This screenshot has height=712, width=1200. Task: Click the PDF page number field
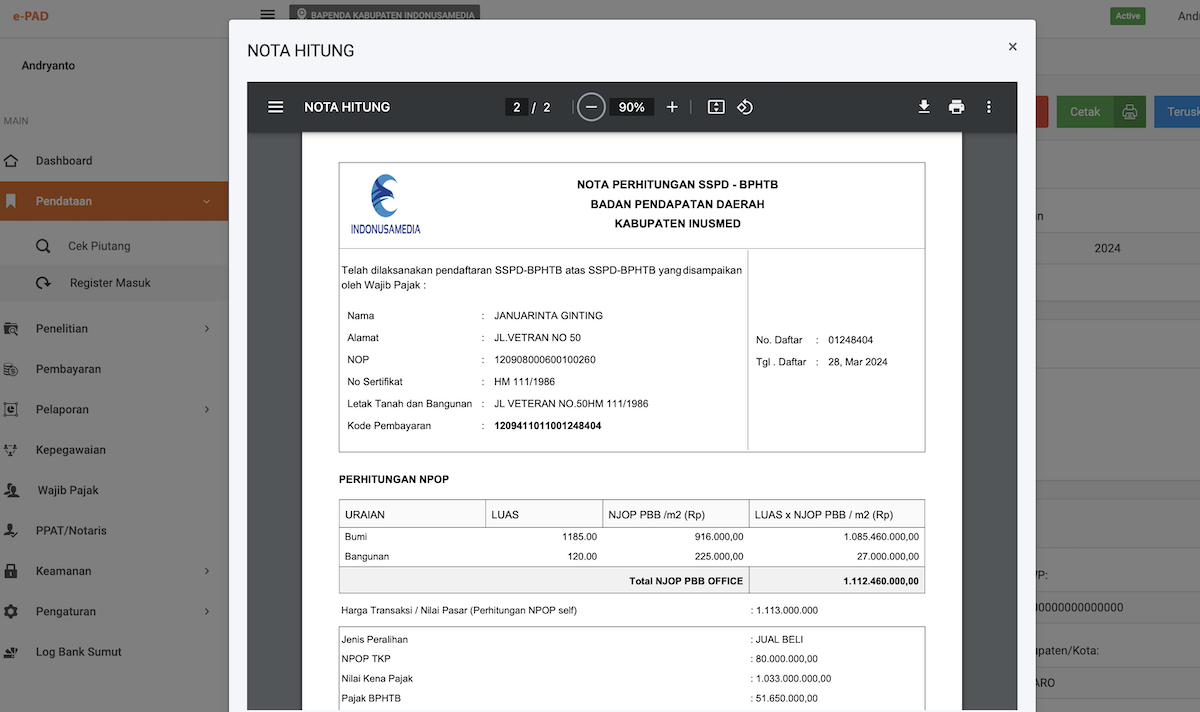(x=517, y=107)
